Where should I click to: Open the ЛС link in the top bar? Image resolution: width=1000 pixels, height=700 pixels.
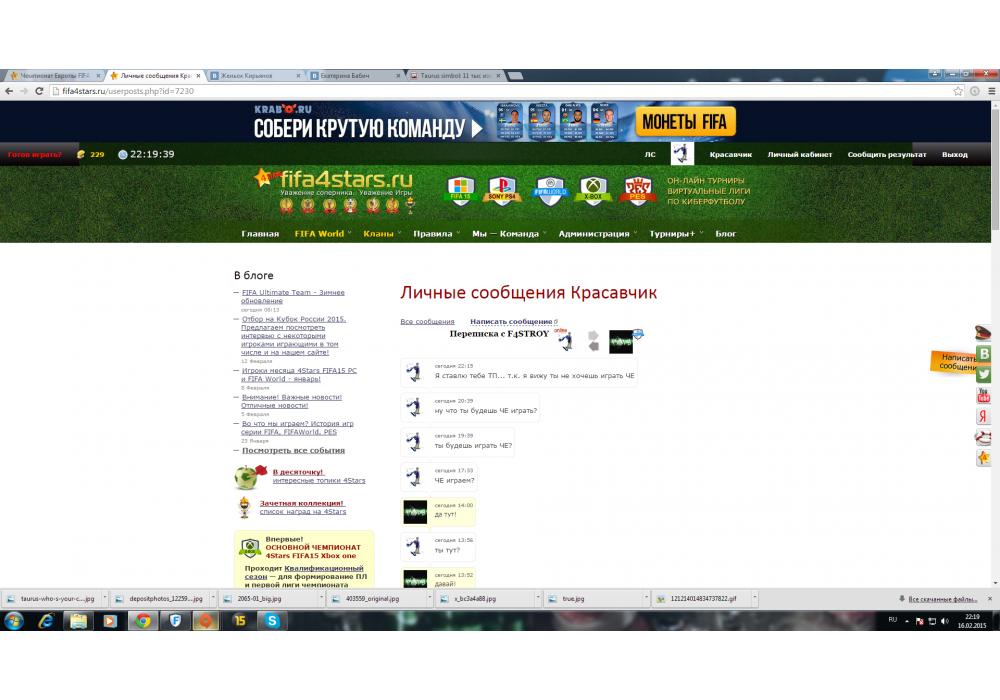pos(650,154)
